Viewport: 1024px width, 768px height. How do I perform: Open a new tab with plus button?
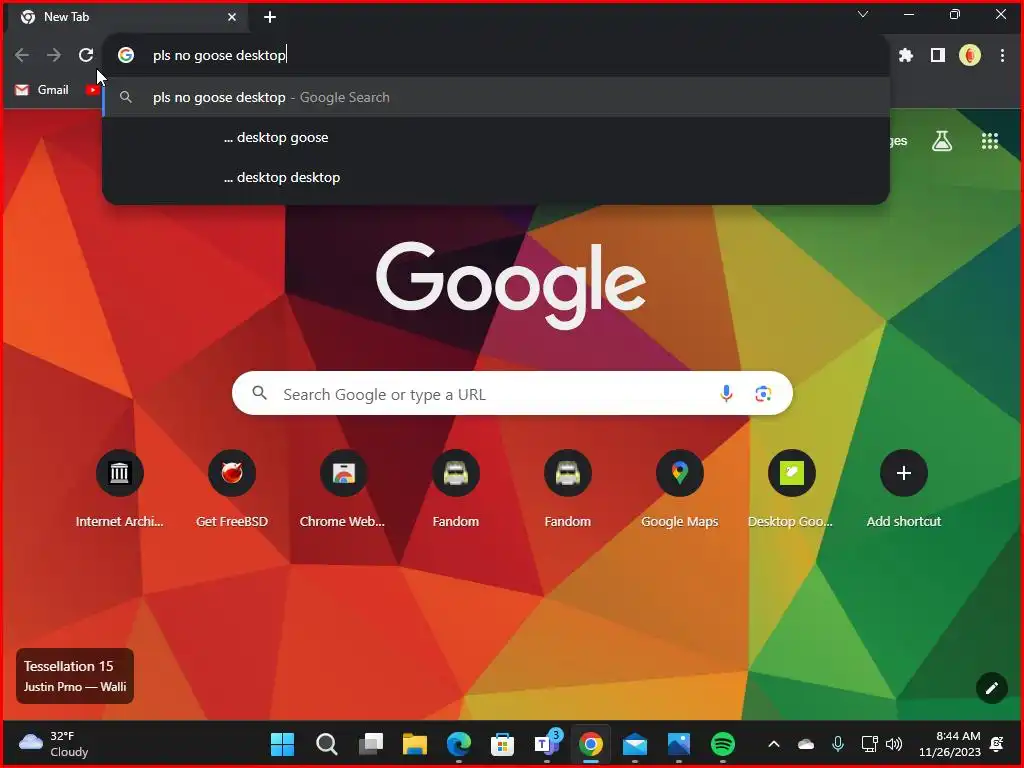[x=270, y=17]
